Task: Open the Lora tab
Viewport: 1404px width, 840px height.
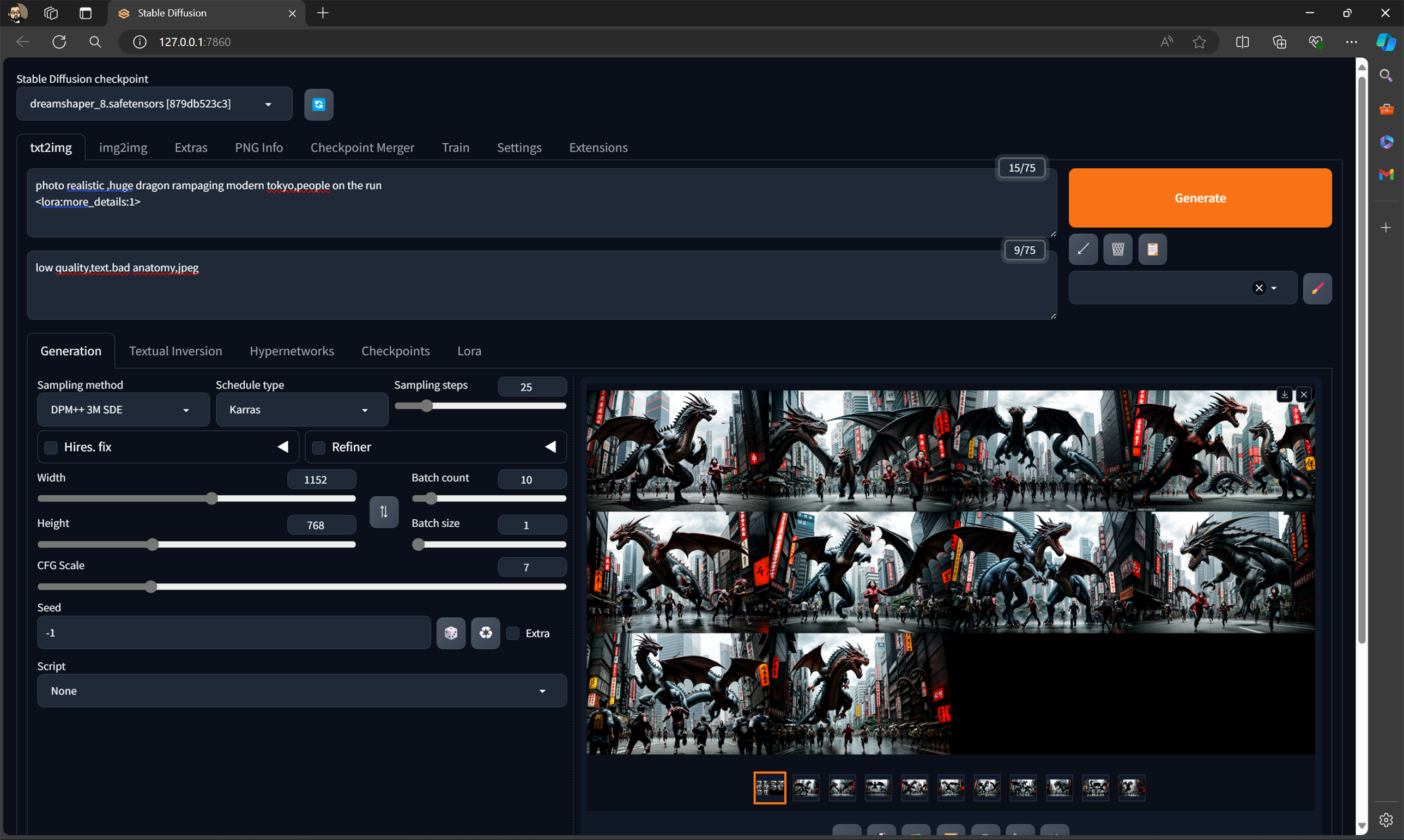Action: tap(469, 351)
